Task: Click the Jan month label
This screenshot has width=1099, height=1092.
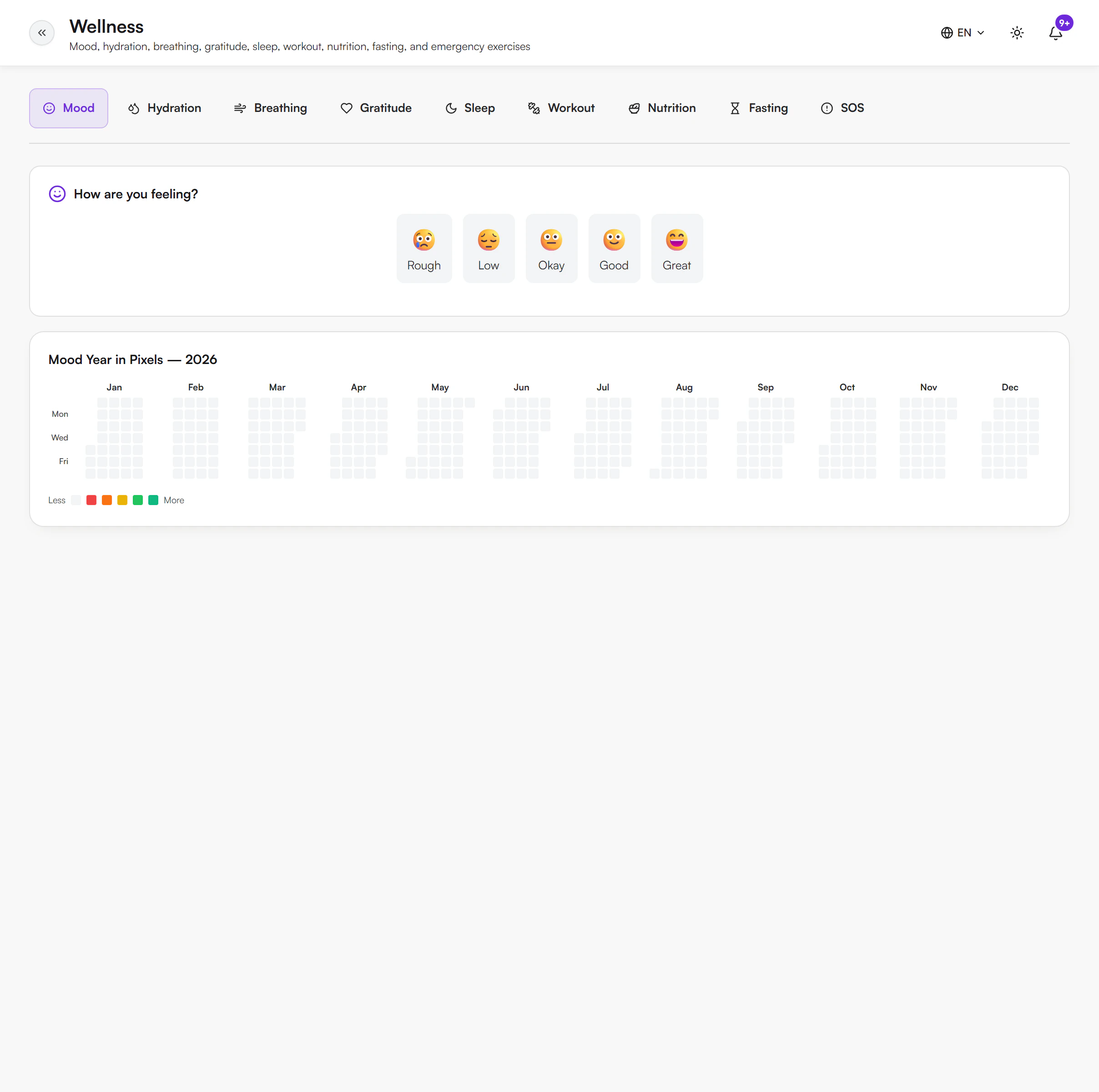Action: click(114, 387)
